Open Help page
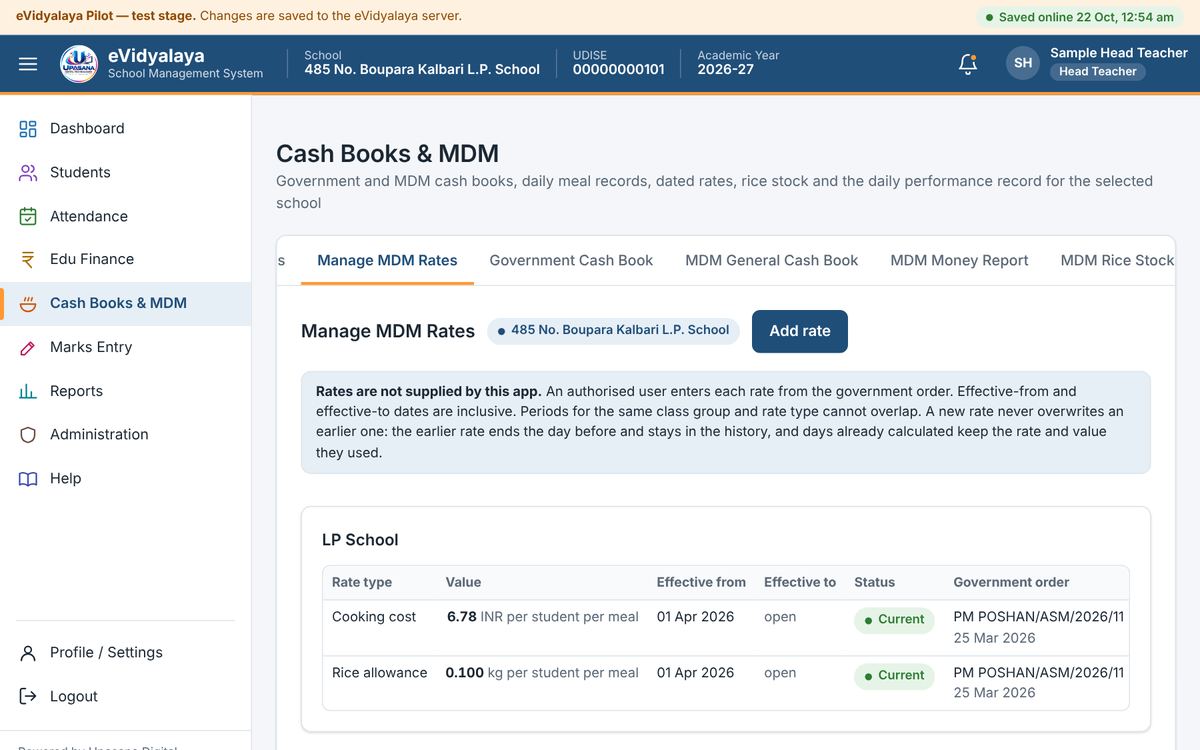This screenshot has height=750, width=1200. pos(125,478)
